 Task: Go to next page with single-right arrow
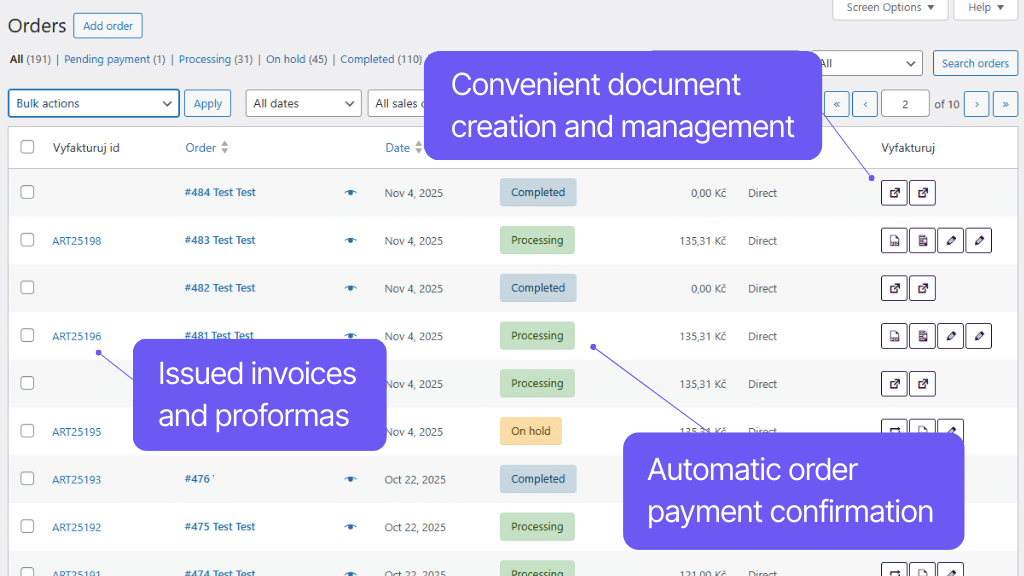point(977,104)
